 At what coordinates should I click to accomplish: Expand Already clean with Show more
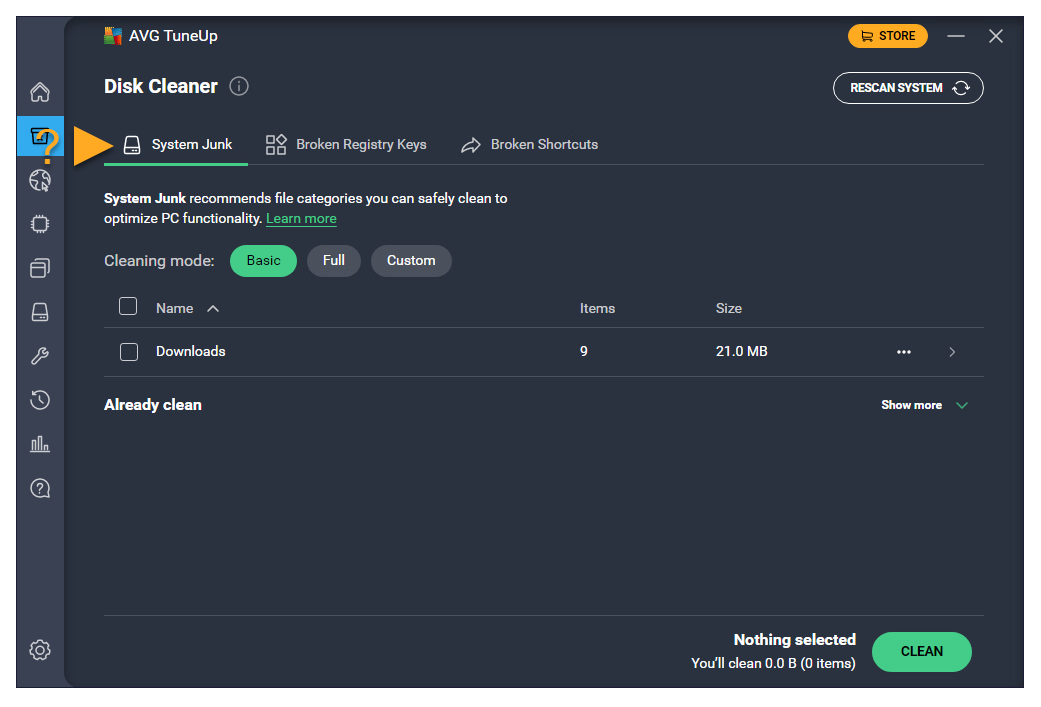(x=924, y=405)
